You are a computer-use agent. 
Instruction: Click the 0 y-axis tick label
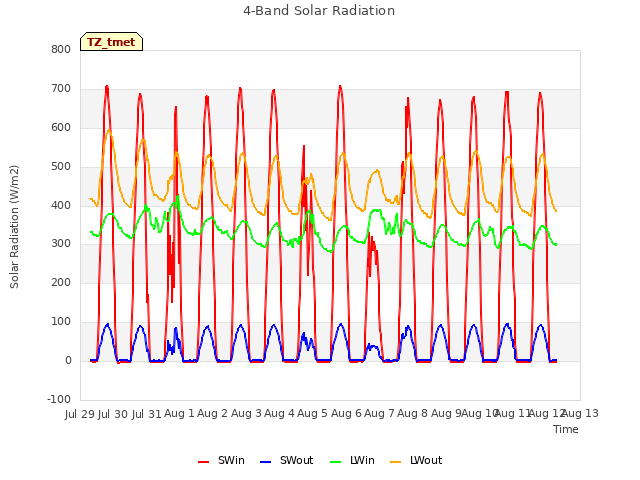pos(68,360)
